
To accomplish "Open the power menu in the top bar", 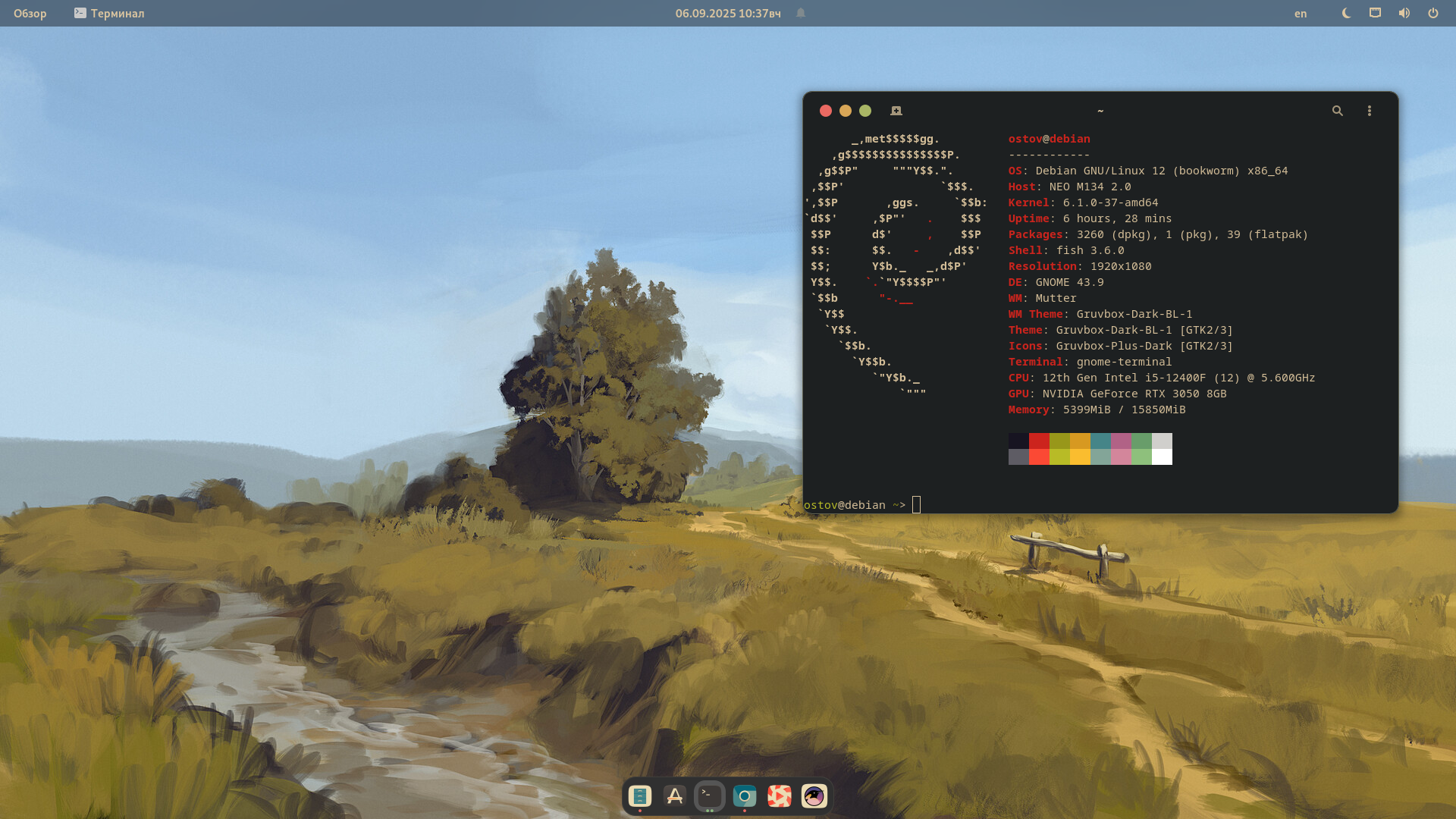I will 1432,13.
